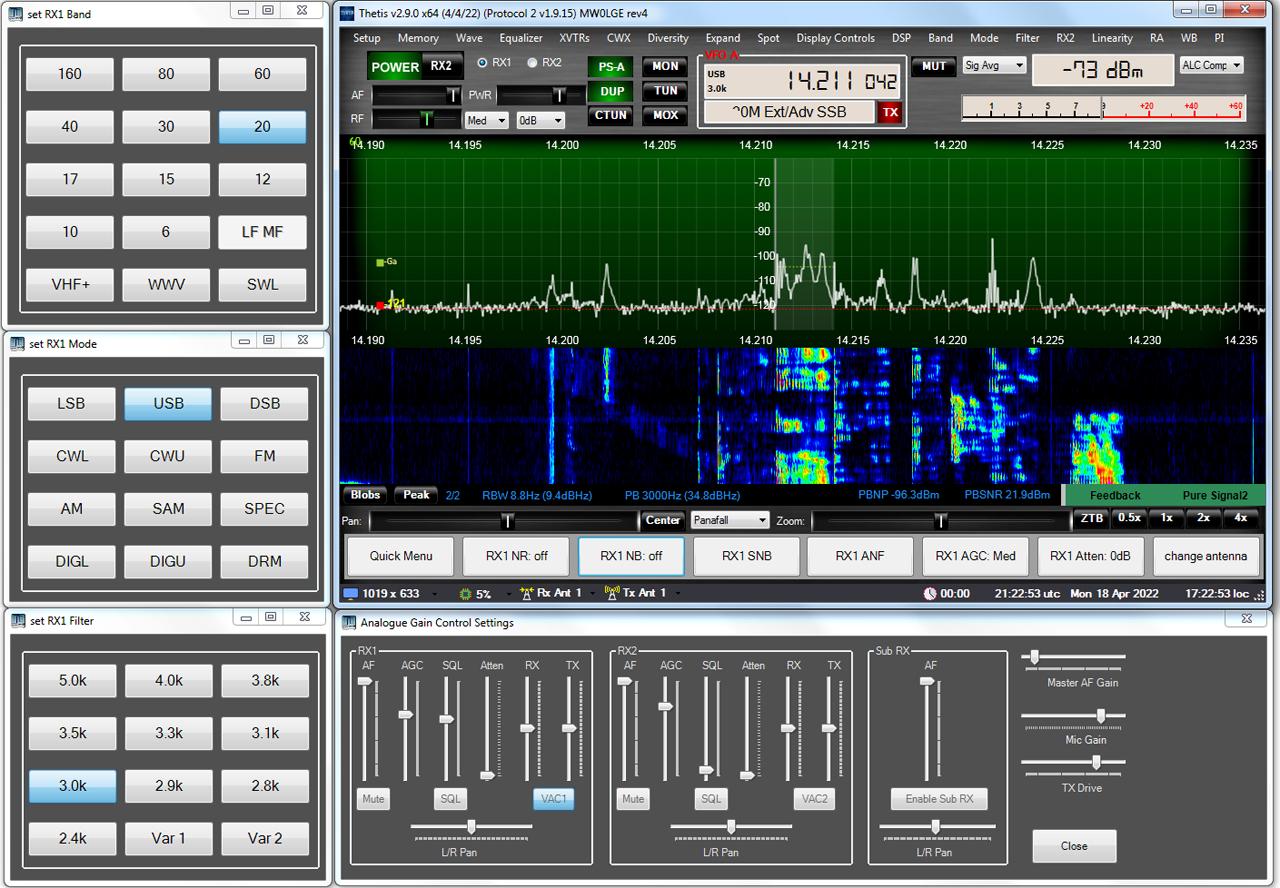Open the Sig Avg meter dropdown
Image resolution: width=1280 pixels, height=888 pixels.
pos(994,66)
